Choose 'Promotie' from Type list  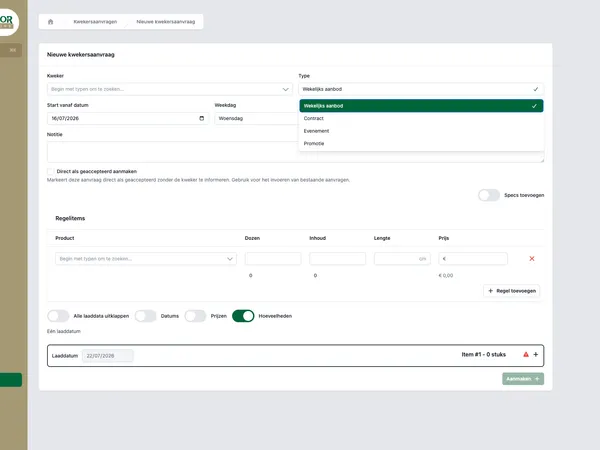pyautogui.click(x=421, y=143)
